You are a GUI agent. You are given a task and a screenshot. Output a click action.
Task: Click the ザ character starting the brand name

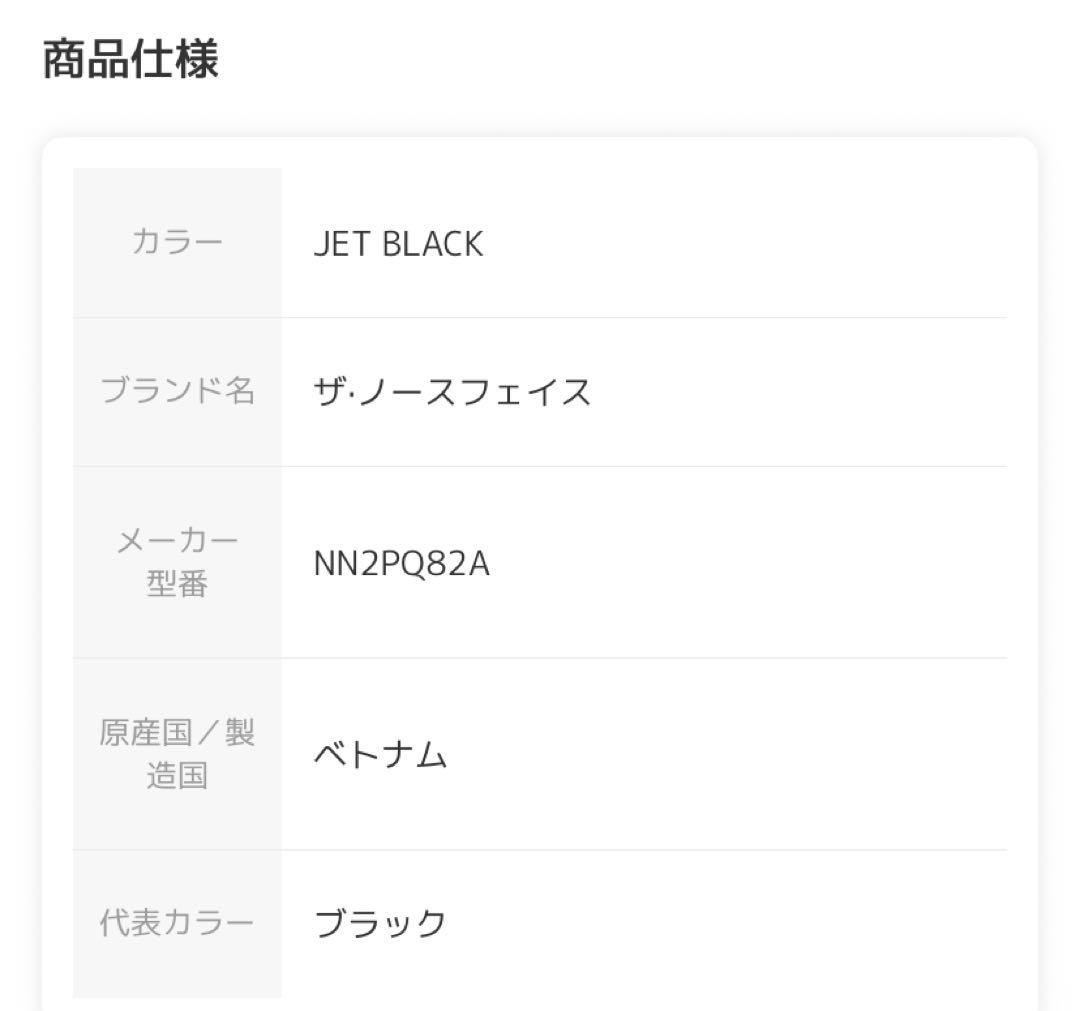[x=329, y=391]
